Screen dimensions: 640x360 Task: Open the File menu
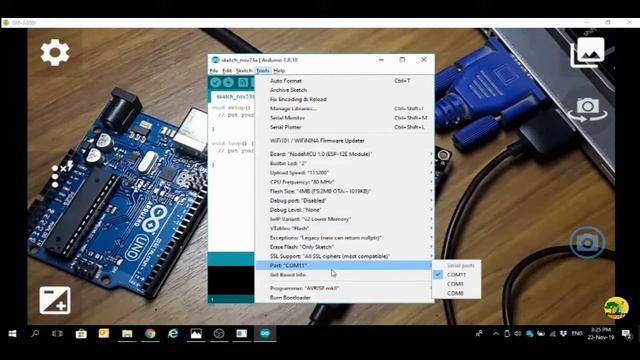click(x=214, y=71)
